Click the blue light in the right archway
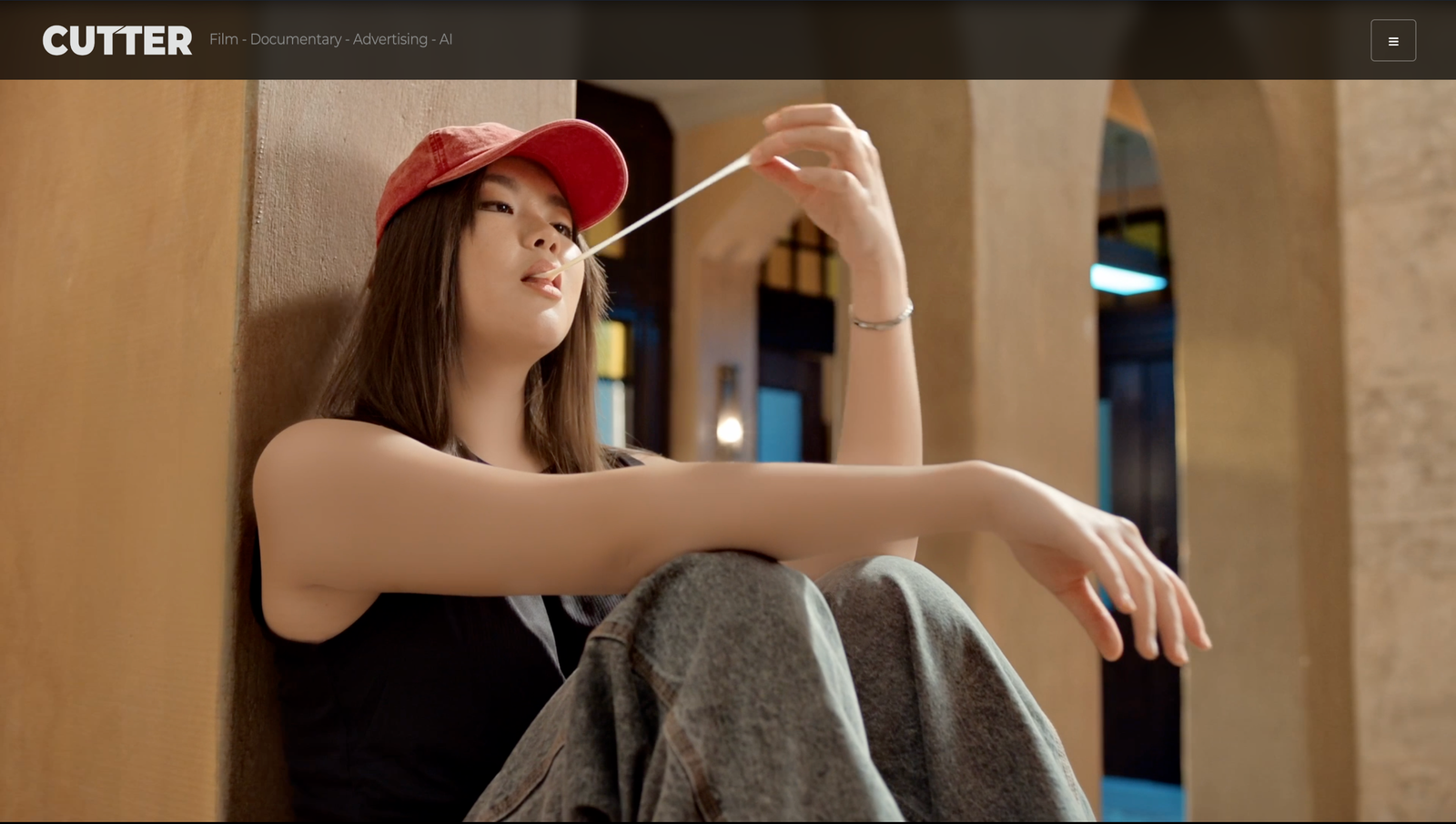 tap(1127, 279)
